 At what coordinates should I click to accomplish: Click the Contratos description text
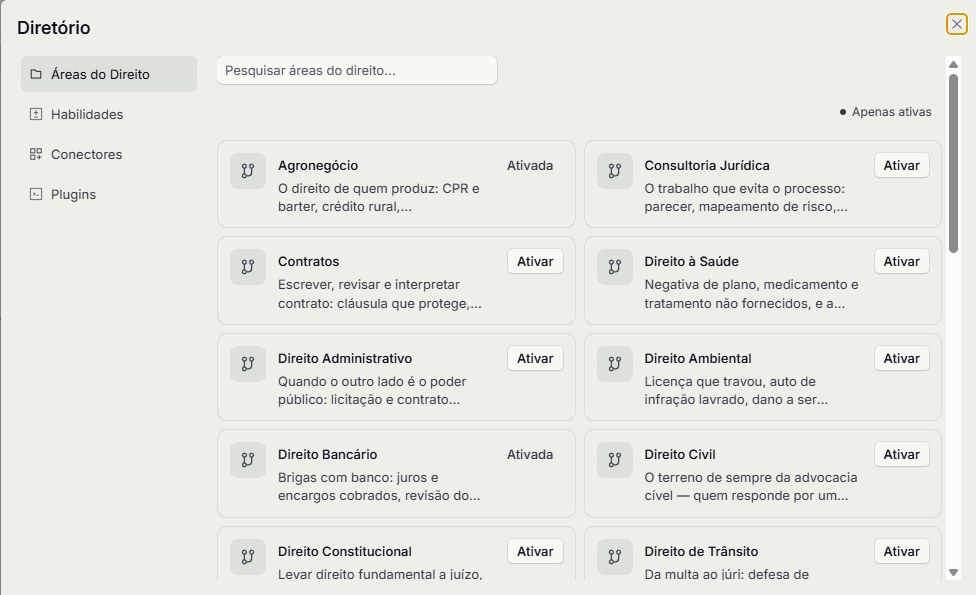[380, 294]
